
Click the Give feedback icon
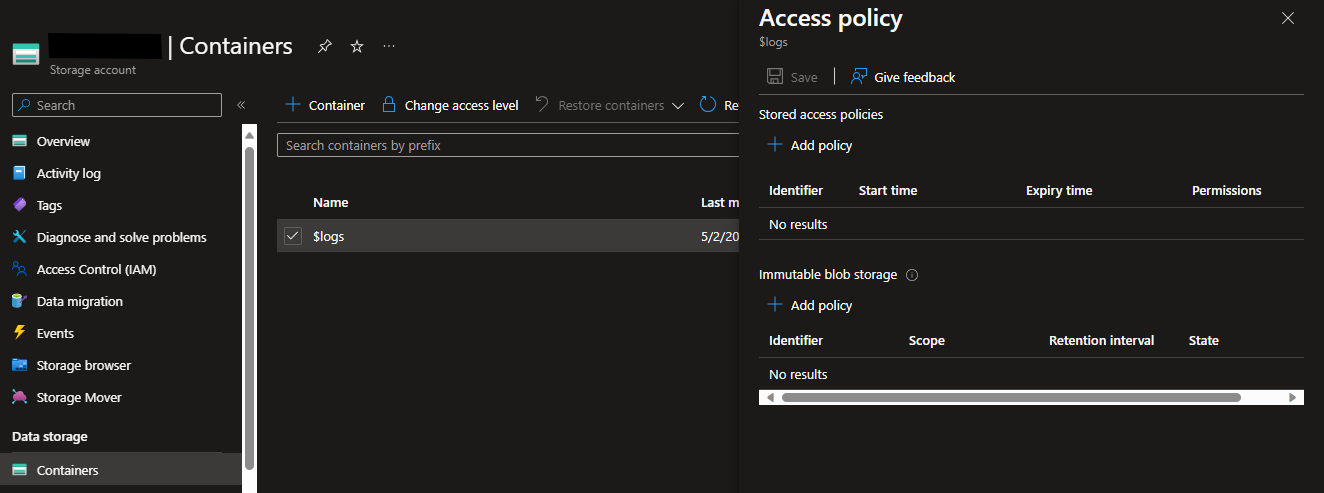(859, 77)
